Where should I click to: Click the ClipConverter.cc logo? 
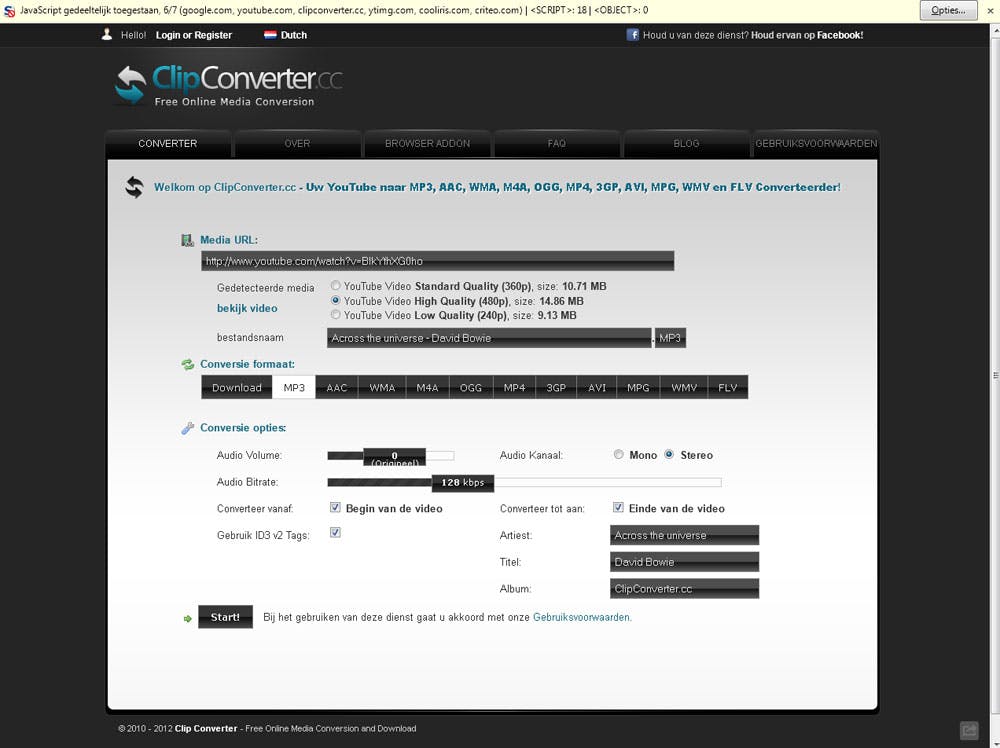click(228, 84)
